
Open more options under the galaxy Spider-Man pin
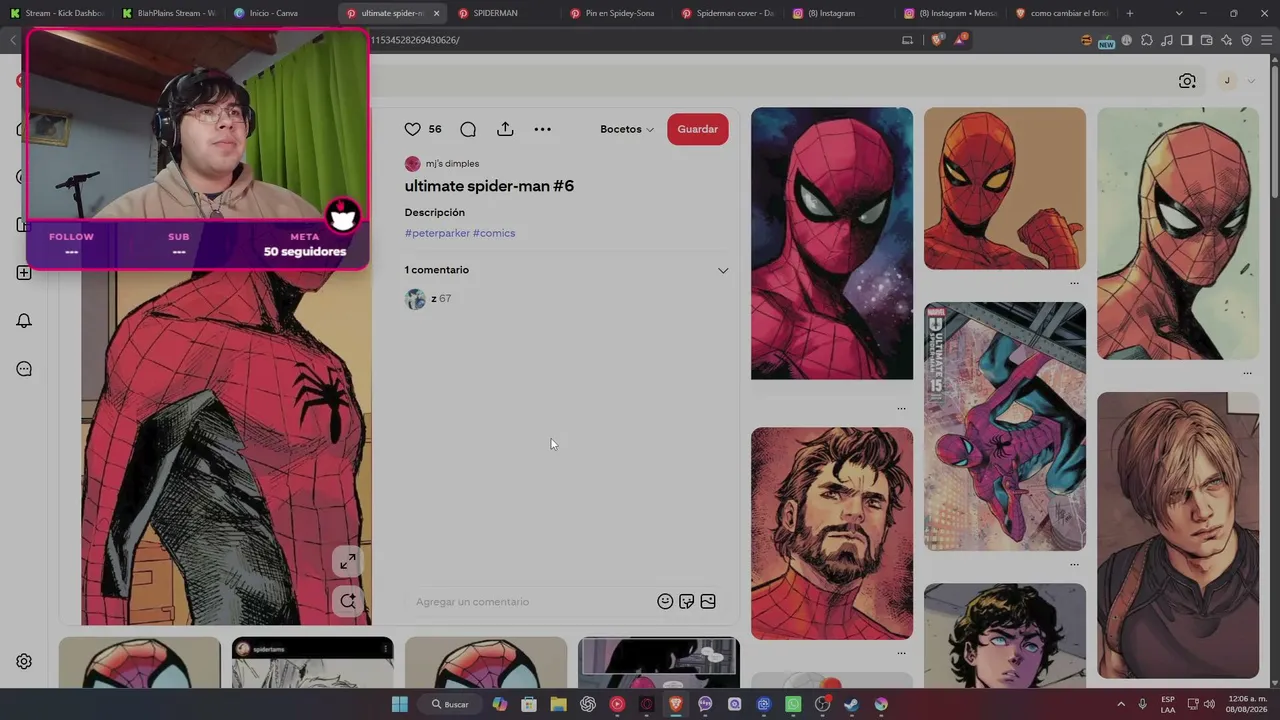(901, 408)
